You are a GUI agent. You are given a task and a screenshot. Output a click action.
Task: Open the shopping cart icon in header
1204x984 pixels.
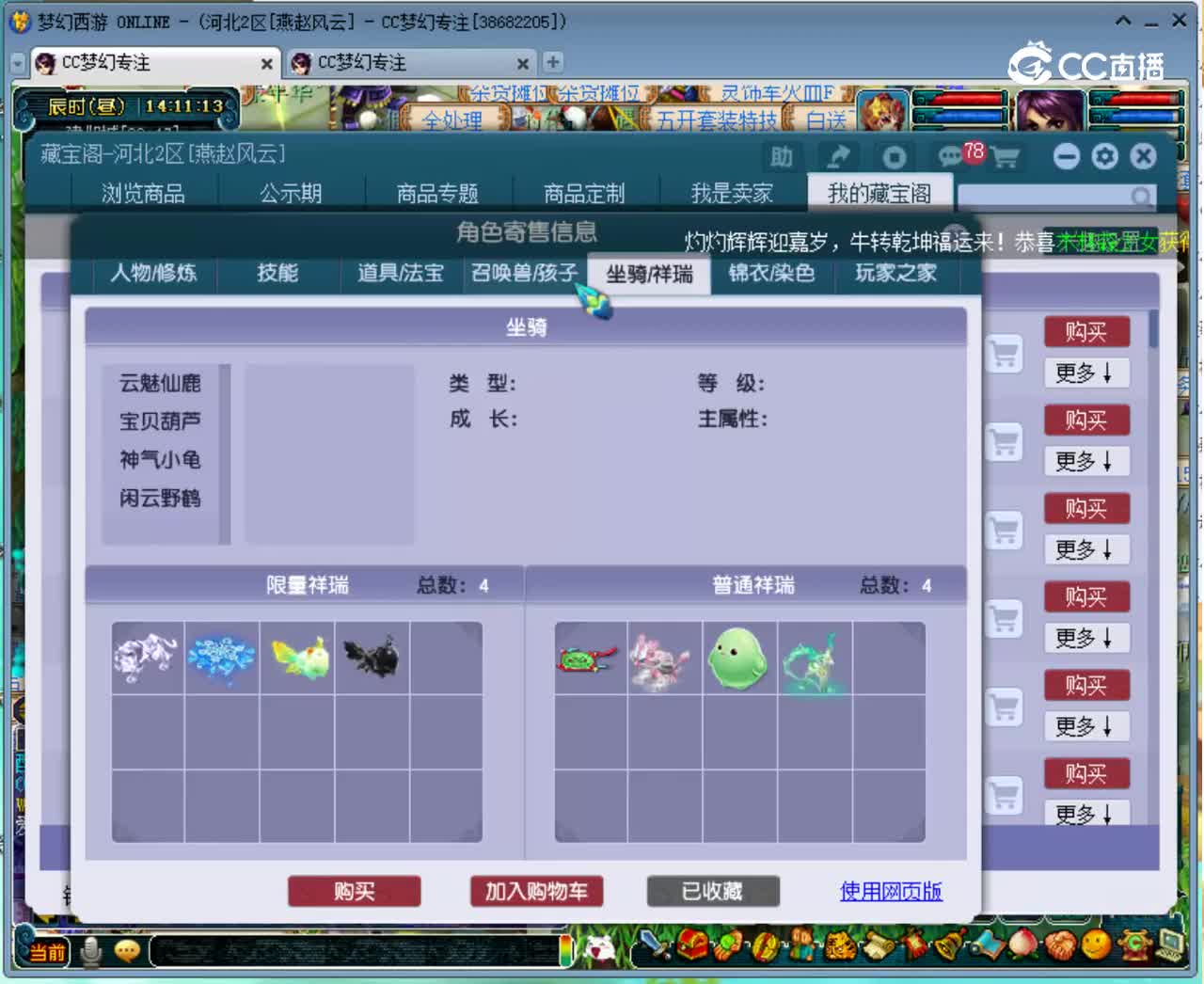1005,157
